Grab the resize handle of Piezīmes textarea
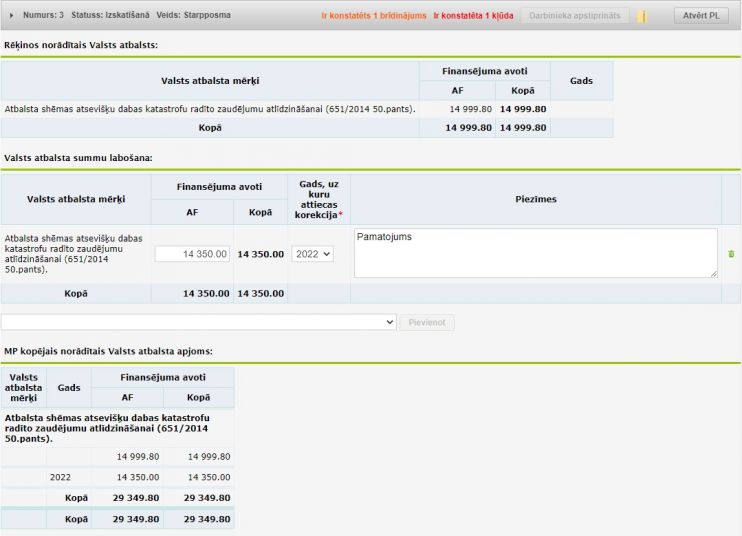Screen dimensions: 742x536 point(713,273)
